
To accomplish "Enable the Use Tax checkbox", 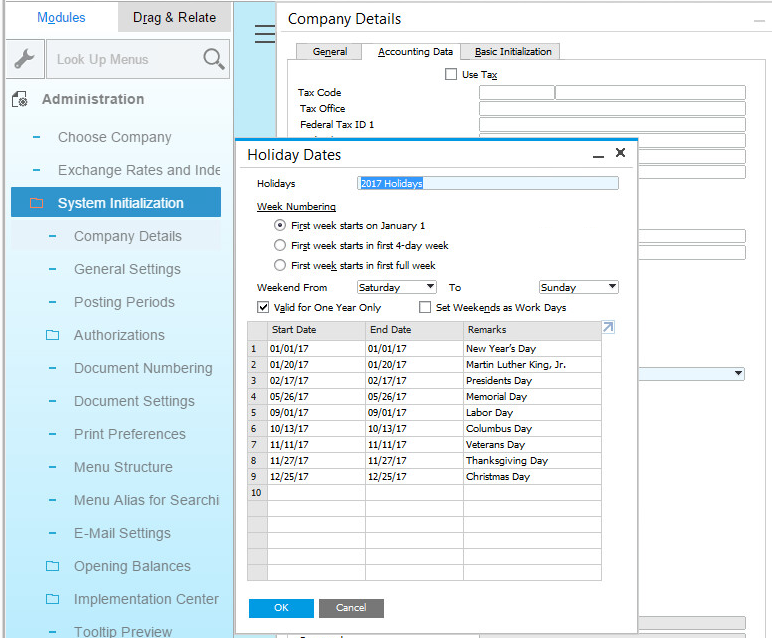I will tap(451, 75).
